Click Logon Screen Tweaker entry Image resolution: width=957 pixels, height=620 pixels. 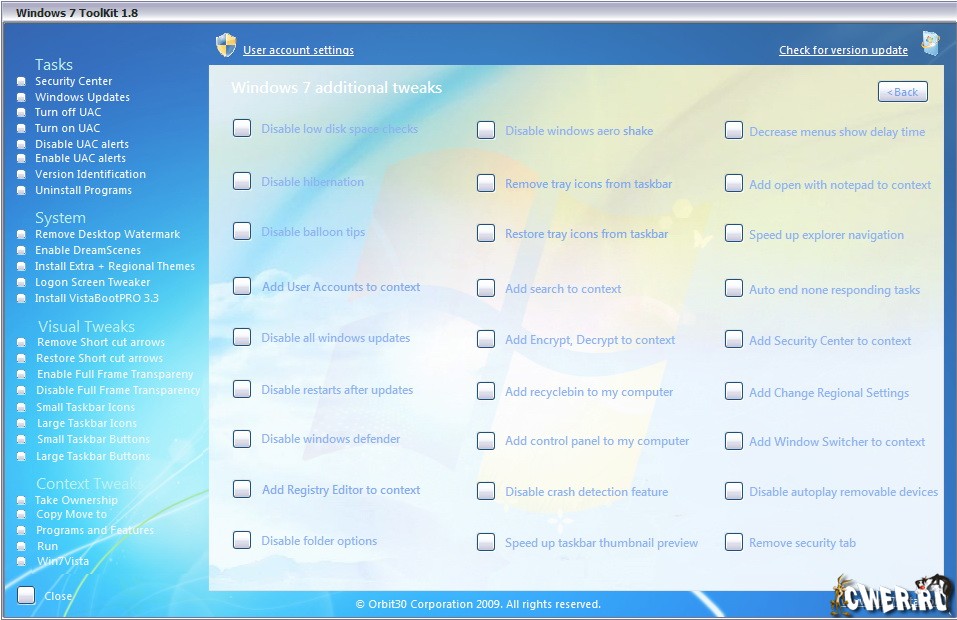coord(92,282)
